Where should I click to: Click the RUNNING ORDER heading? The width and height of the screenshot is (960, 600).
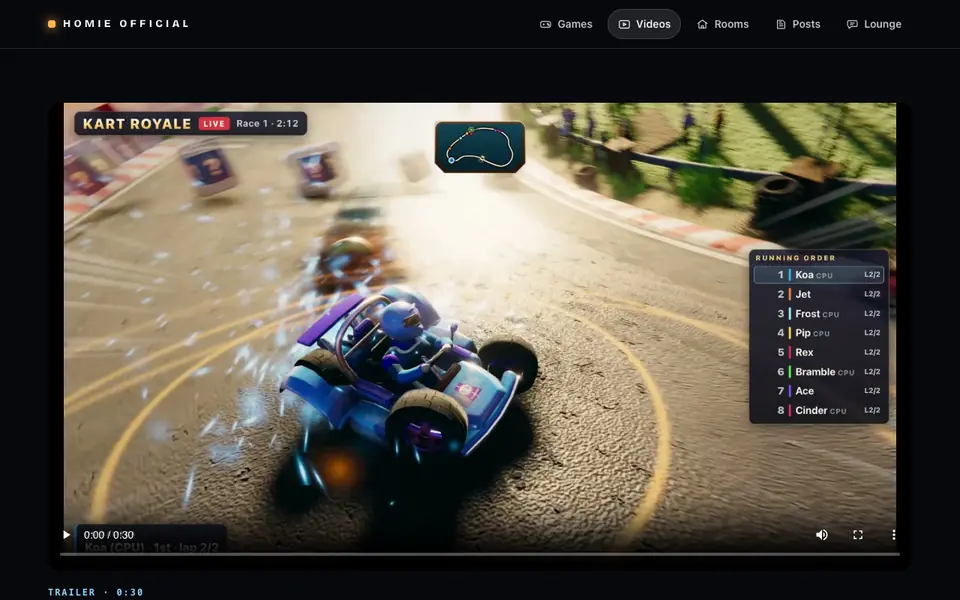(x=795, y=258)
